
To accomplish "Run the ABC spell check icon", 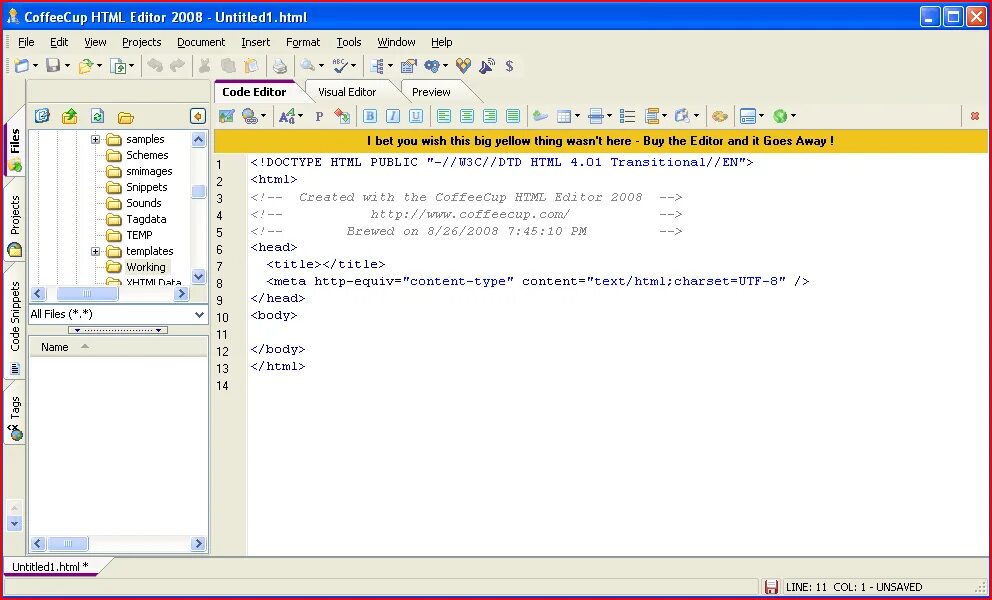I will (x=340, y=65).
